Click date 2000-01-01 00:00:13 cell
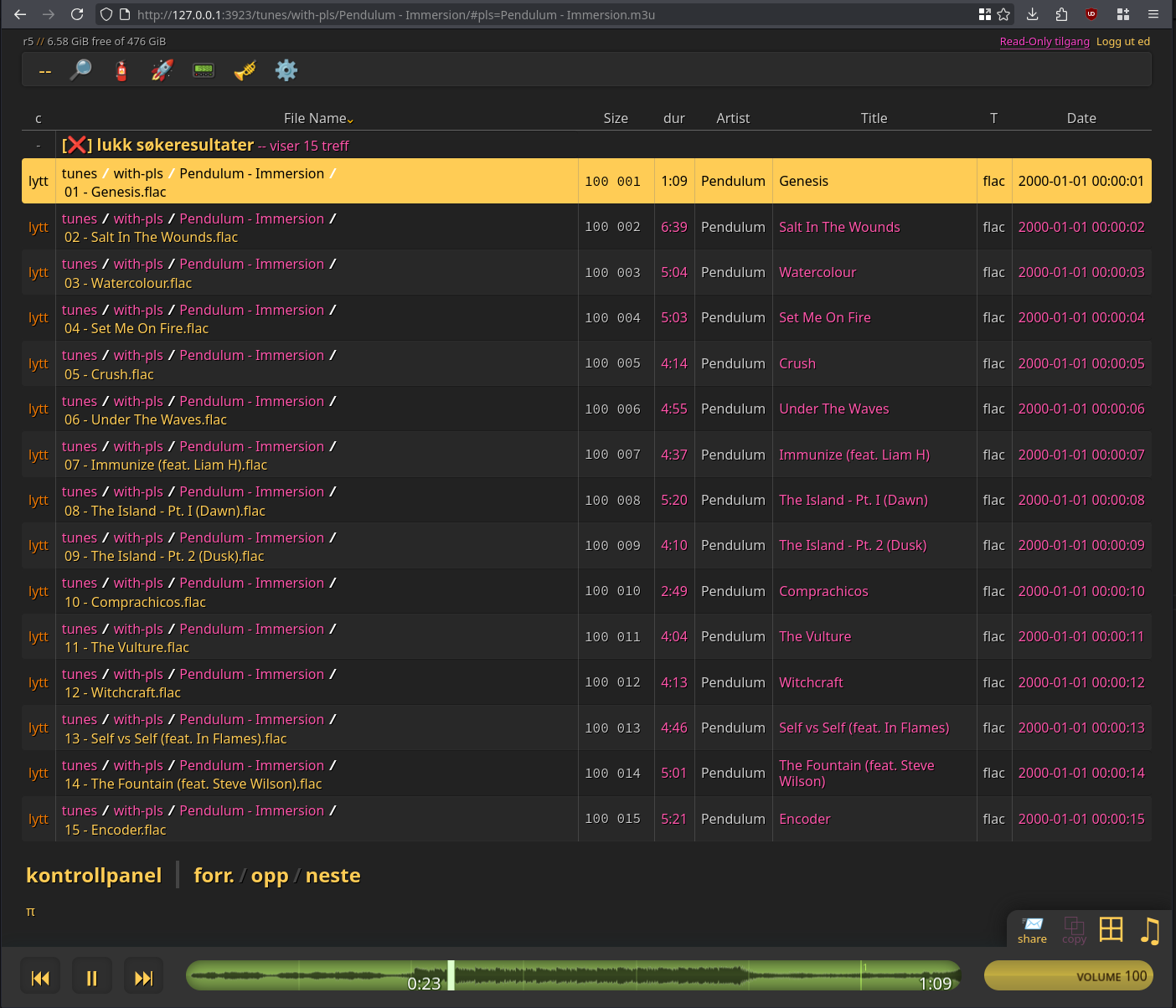 click(1081, 728)
